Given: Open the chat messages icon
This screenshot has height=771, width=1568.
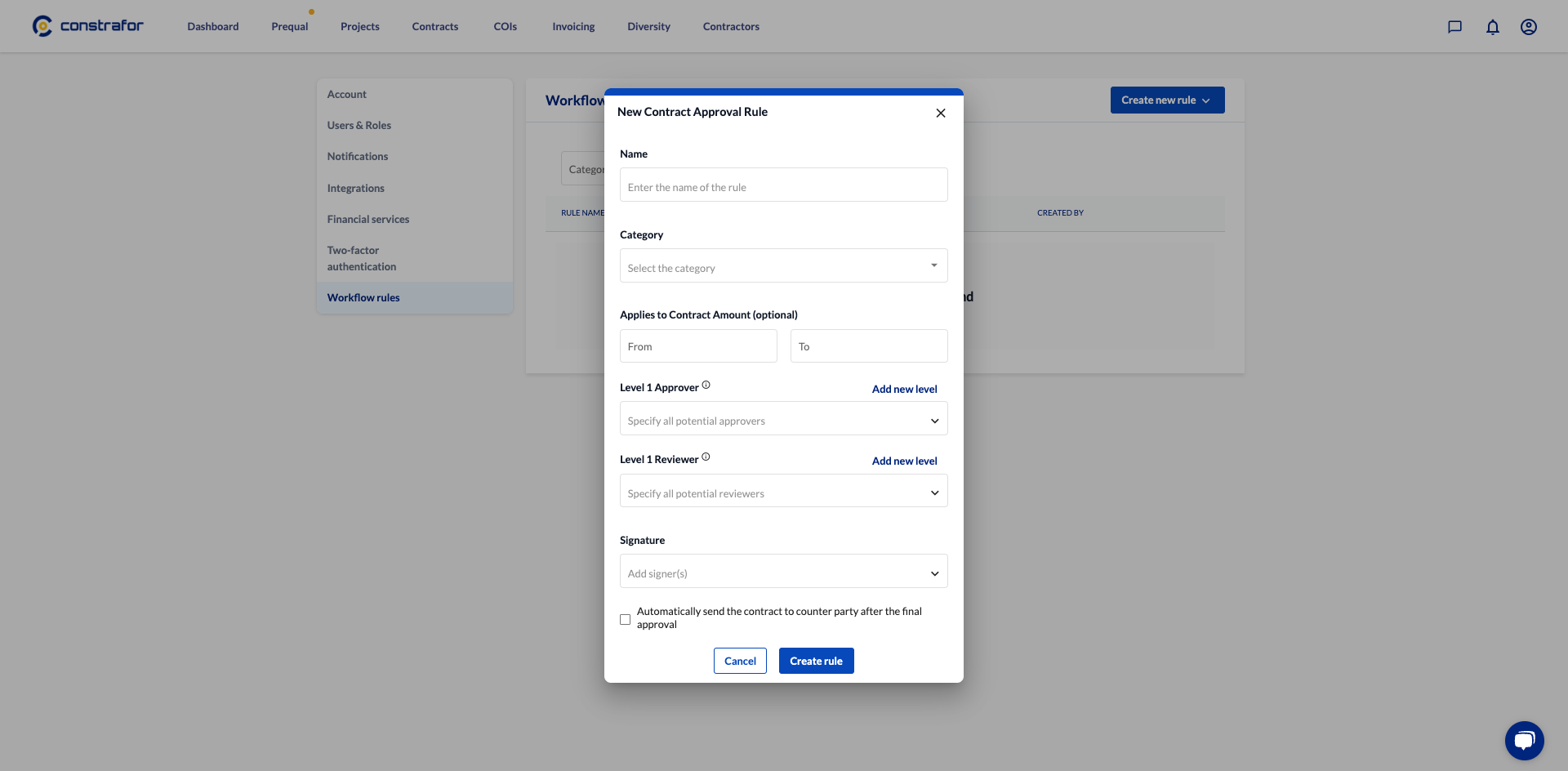Looking at the screenshot, I should 1454,27.
